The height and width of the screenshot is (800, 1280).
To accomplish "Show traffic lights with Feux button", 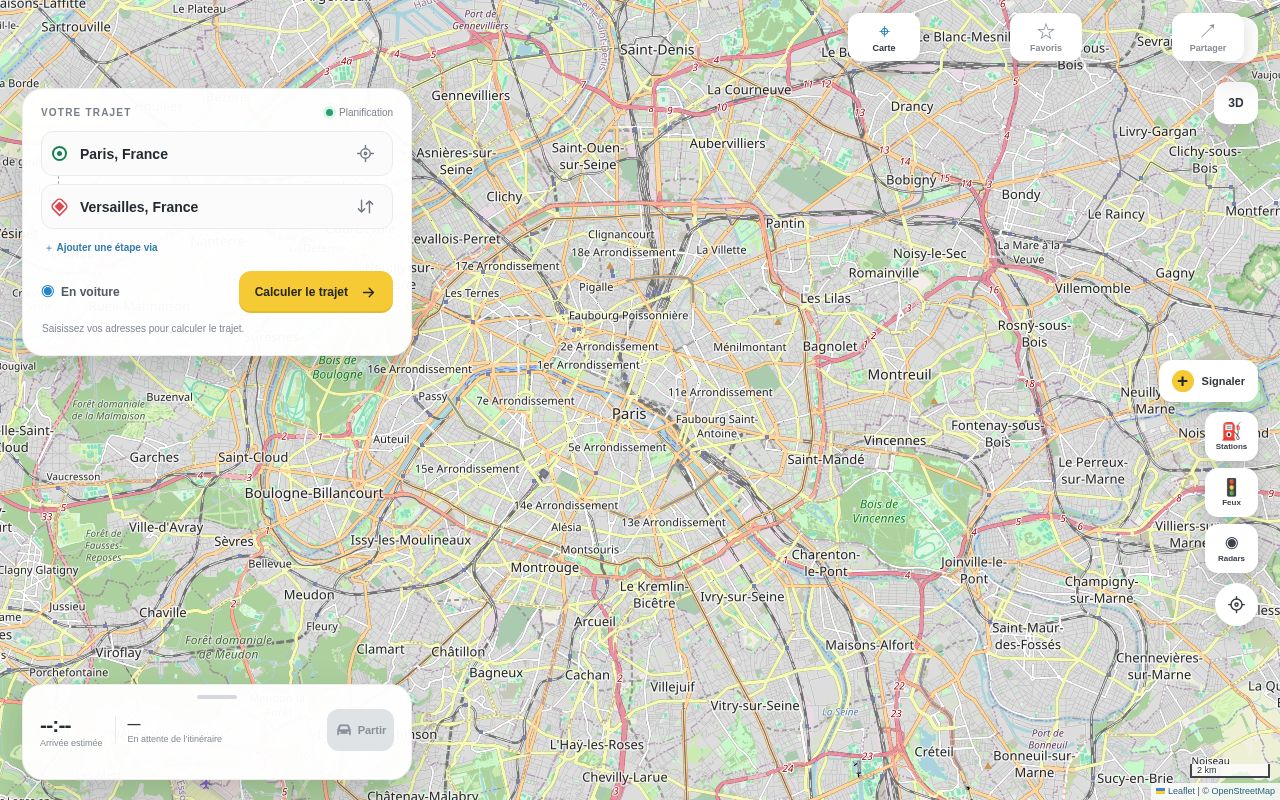I will click(x=1231, y=493).
